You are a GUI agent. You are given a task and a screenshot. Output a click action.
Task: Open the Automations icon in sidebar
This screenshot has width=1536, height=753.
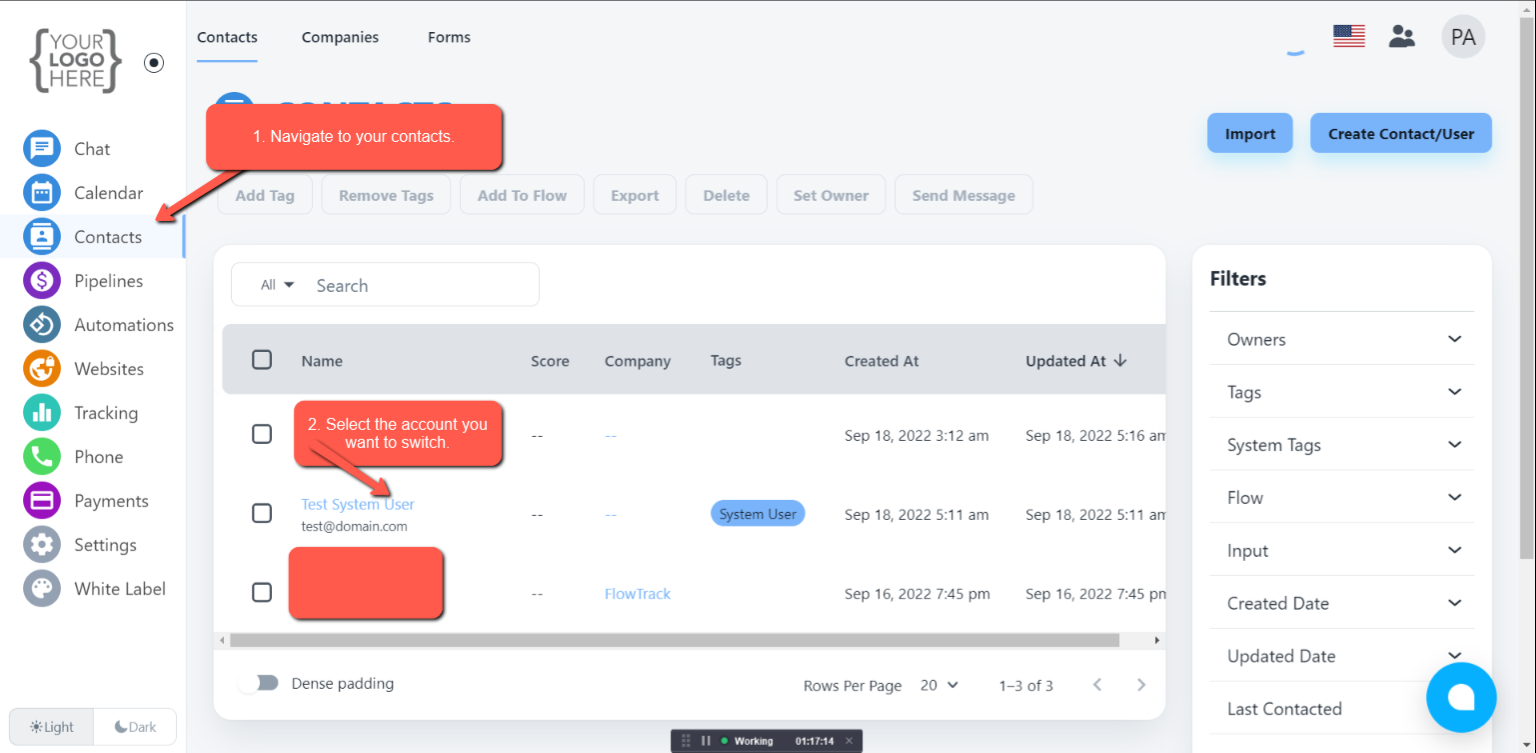(41, 325)
